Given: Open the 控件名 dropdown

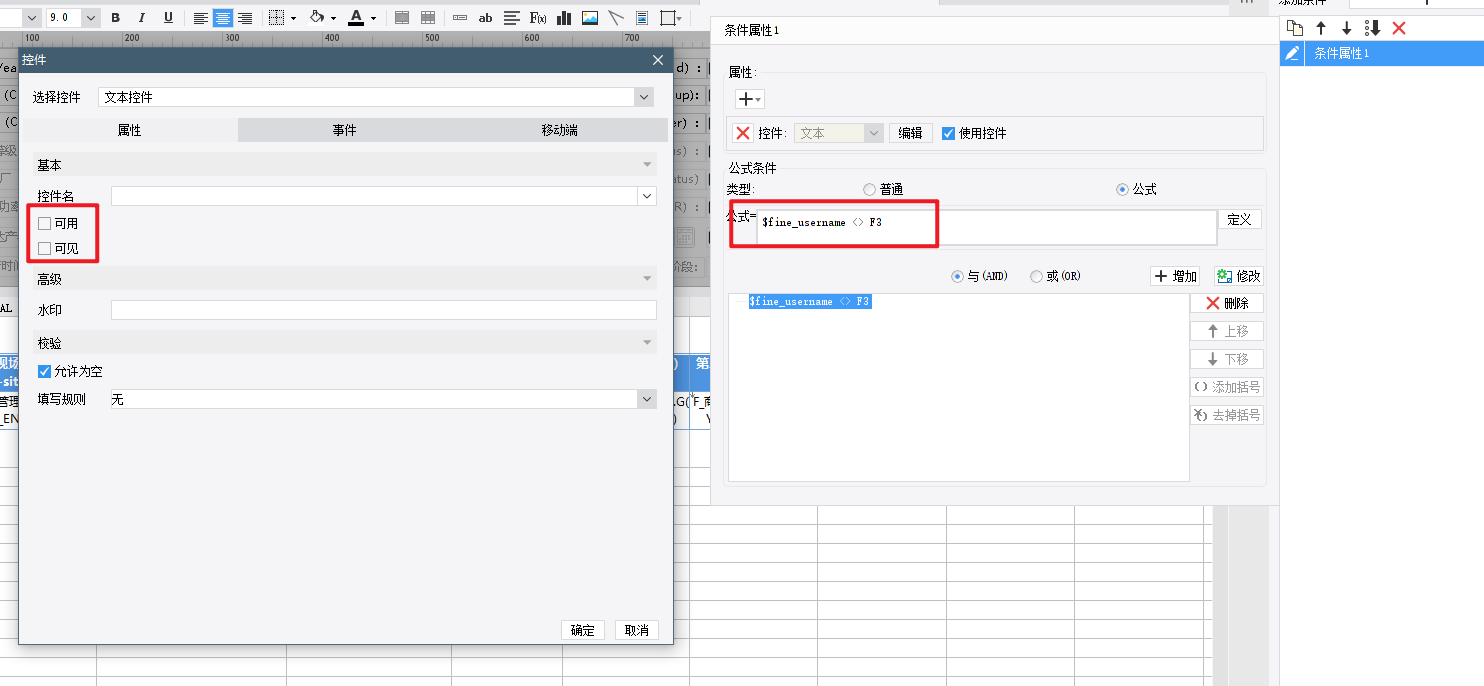Looking at the screenshot, I should [x=647, y=196].
